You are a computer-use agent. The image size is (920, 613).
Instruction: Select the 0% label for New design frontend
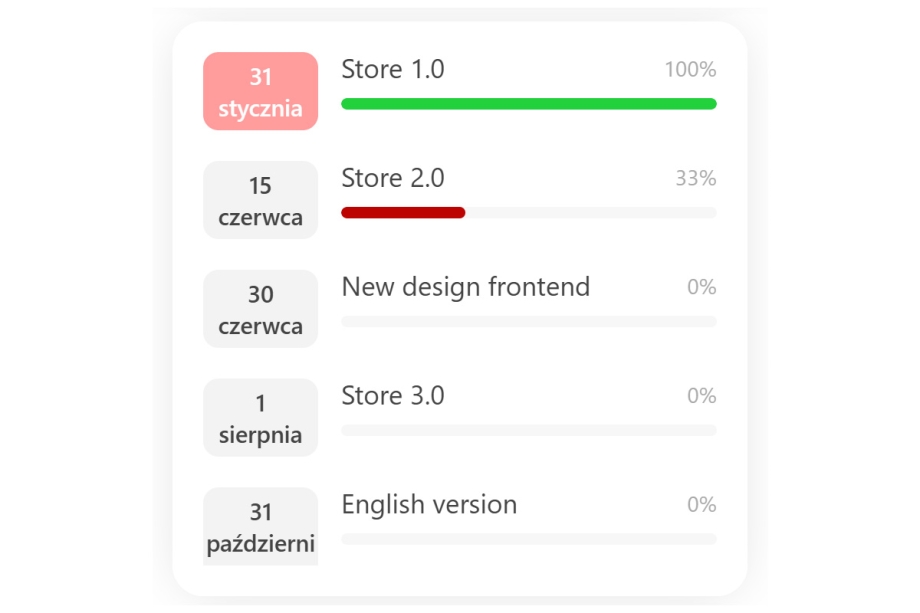702,287
